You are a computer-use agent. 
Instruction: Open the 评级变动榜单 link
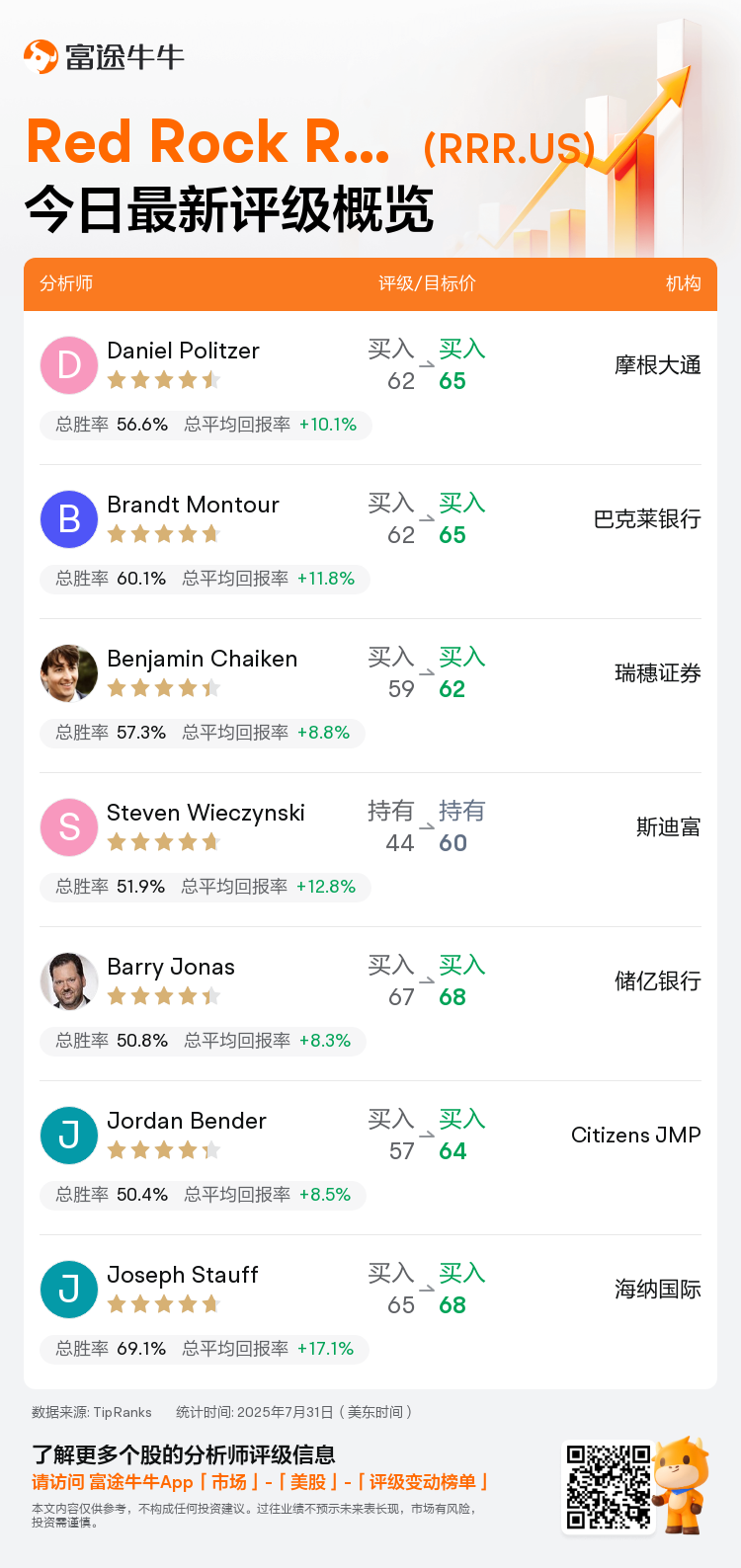[x=422, y=1482]
